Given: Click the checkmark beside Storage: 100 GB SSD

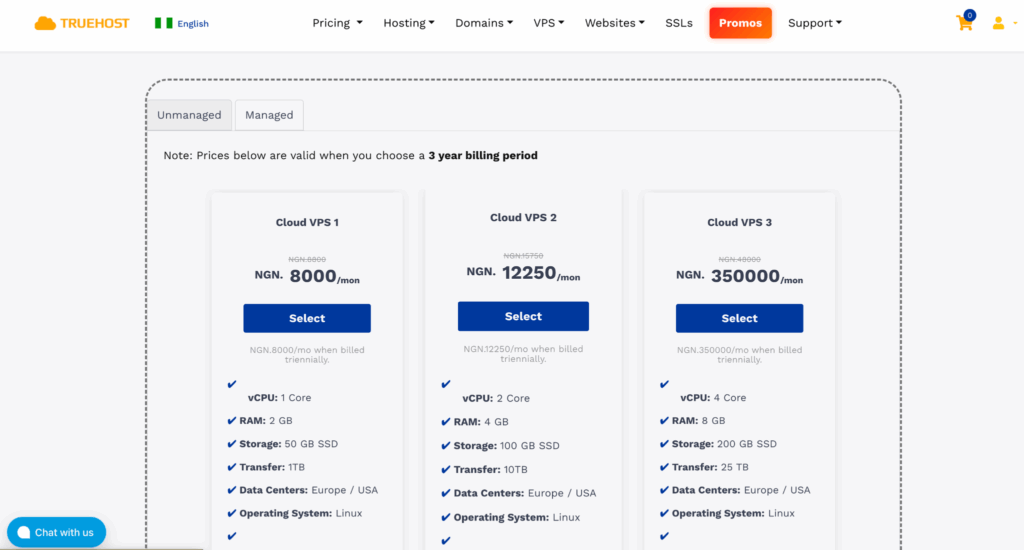Looking at the screenshot, I should (x=445, y=446).
